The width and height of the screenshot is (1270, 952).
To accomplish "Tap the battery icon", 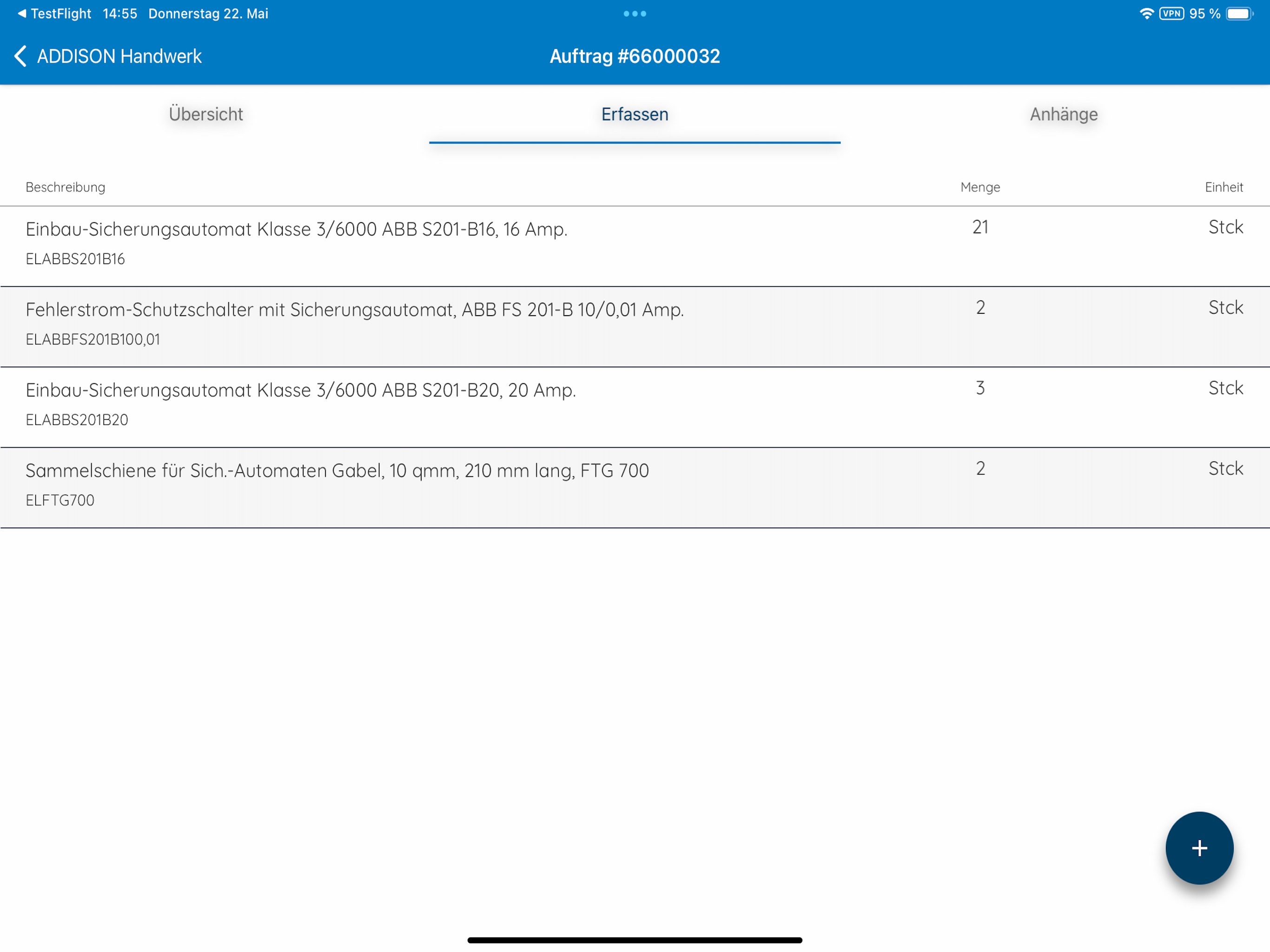I will click(1239, 13).
